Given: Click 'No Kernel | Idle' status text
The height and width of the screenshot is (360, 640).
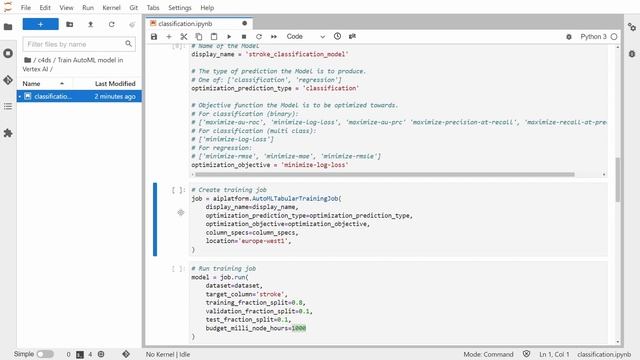Looking at the screenshot, I should [168, 354].
